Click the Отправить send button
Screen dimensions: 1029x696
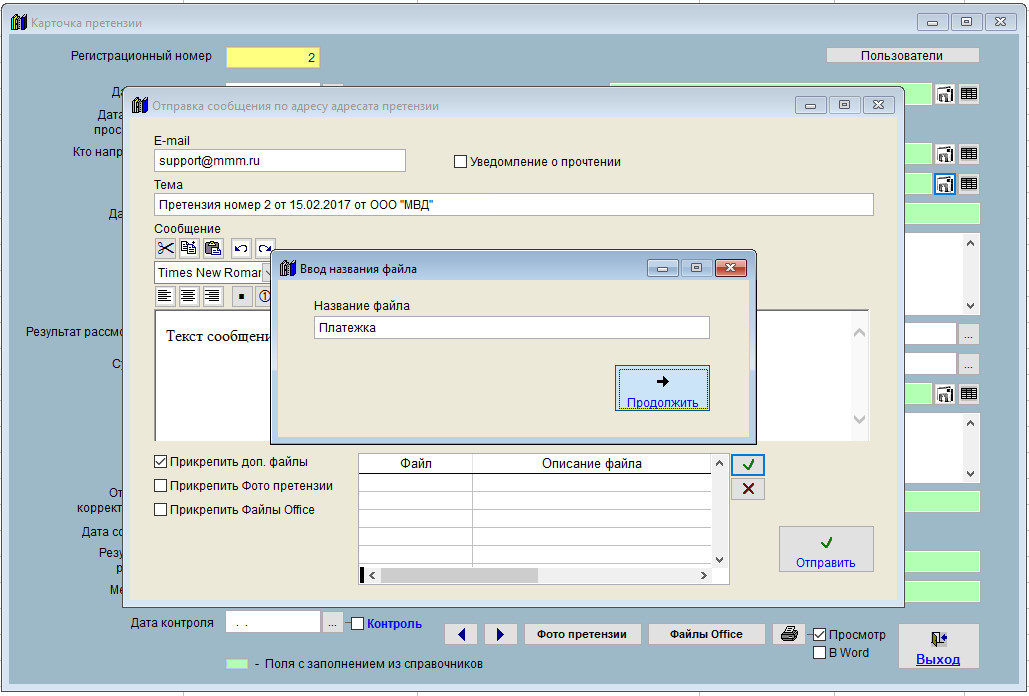coord(826,550)
